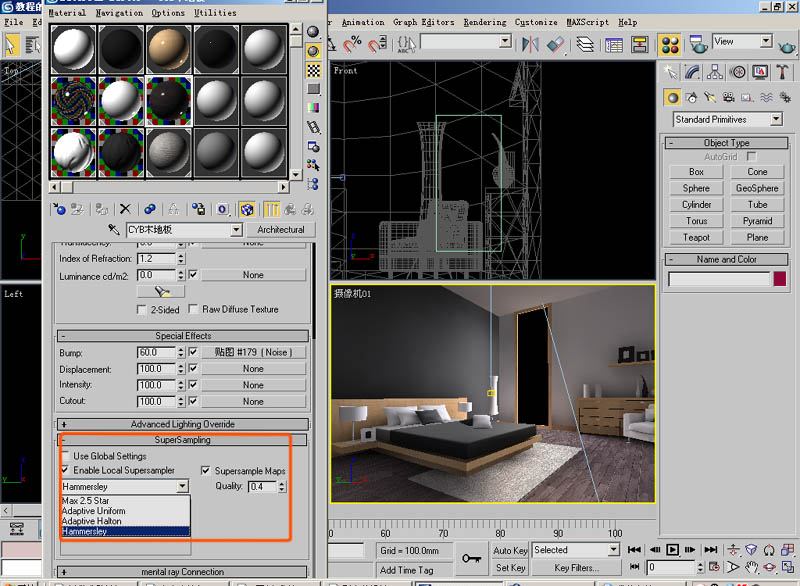Screen dimensions: 800x586
Task: Click the Quick Render teapot icon
Action: pos(787,47)
